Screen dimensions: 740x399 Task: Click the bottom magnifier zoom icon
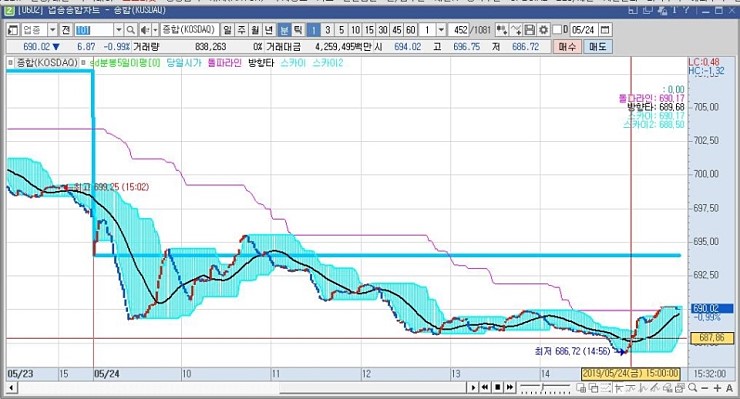(692, 388)
